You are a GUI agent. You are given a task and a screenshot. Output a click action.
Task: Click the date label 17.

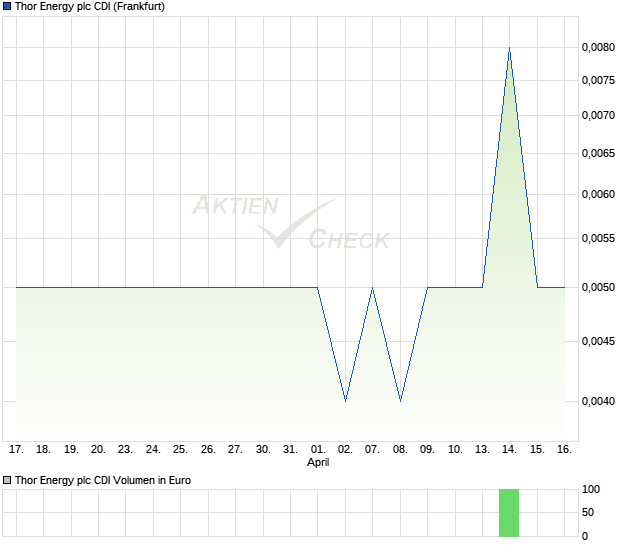tap(16, 450)
